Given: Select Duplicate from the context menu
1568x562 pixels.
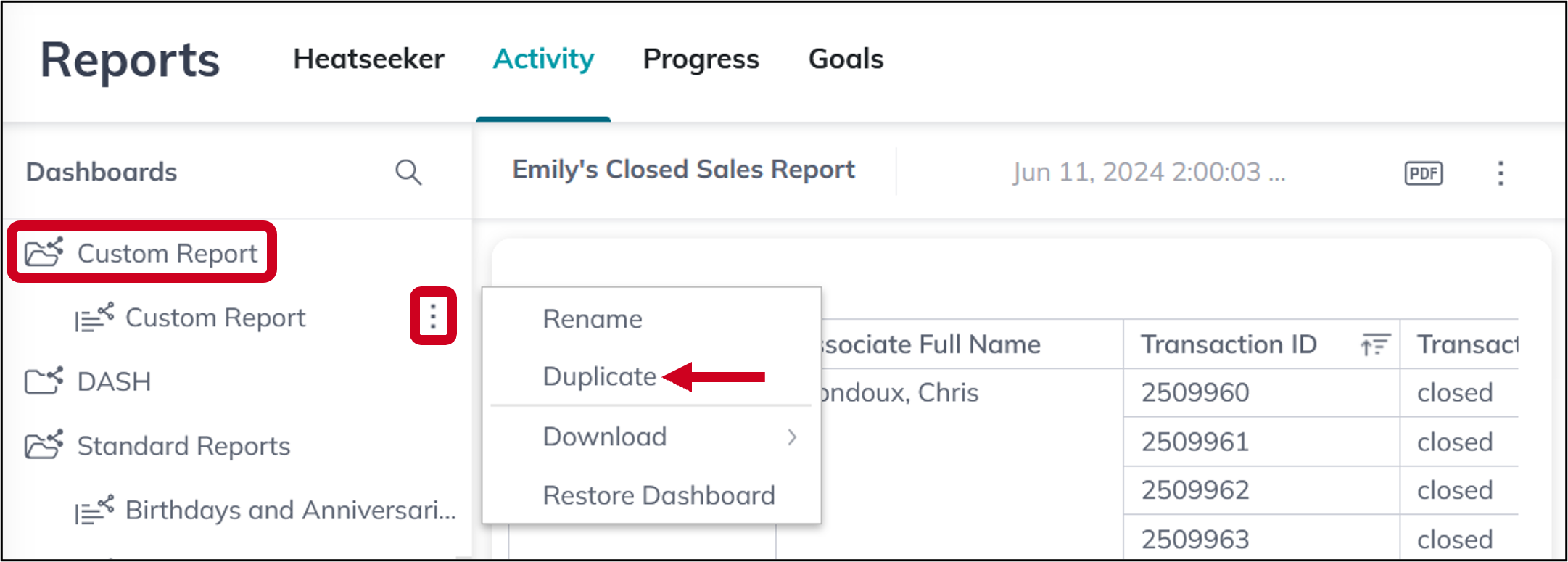Looking at the screenshot, I should (600, 376).
